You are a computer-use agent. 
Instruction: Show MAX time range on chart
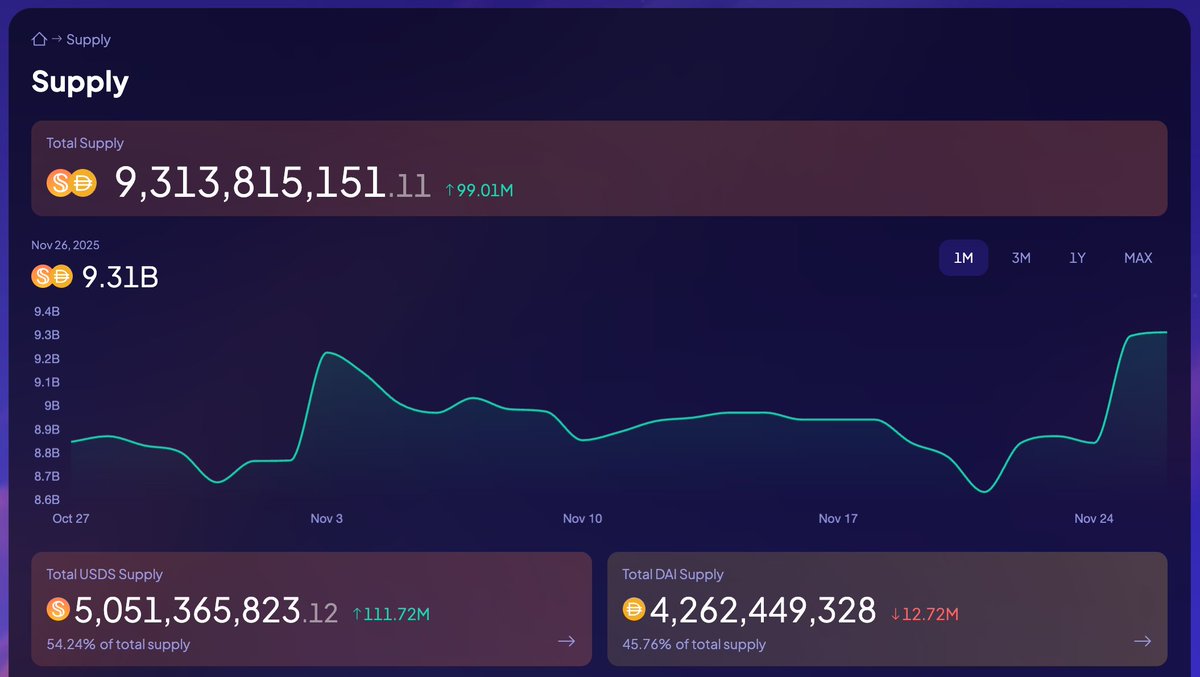click(x=1138, y=258)
